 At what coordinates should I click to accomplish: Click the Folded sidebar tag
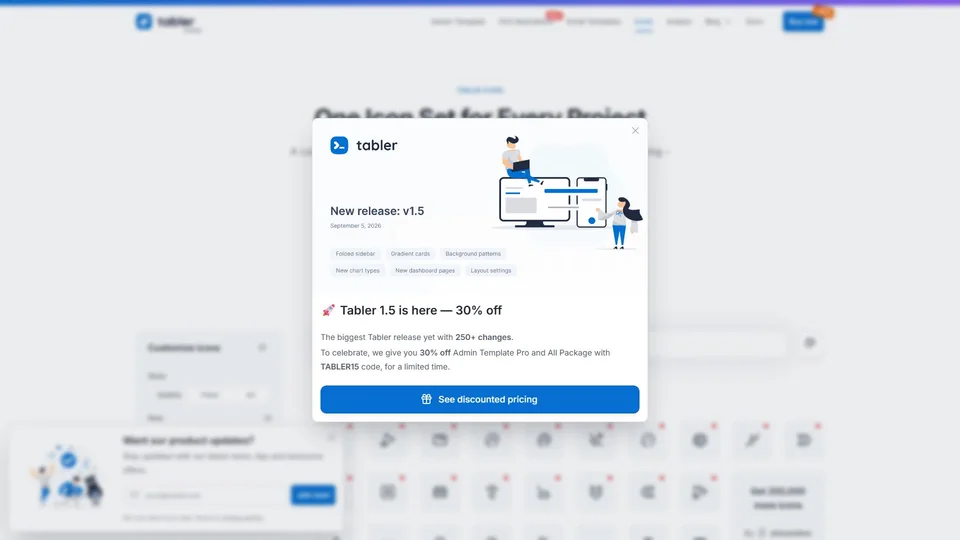(355, 253)
